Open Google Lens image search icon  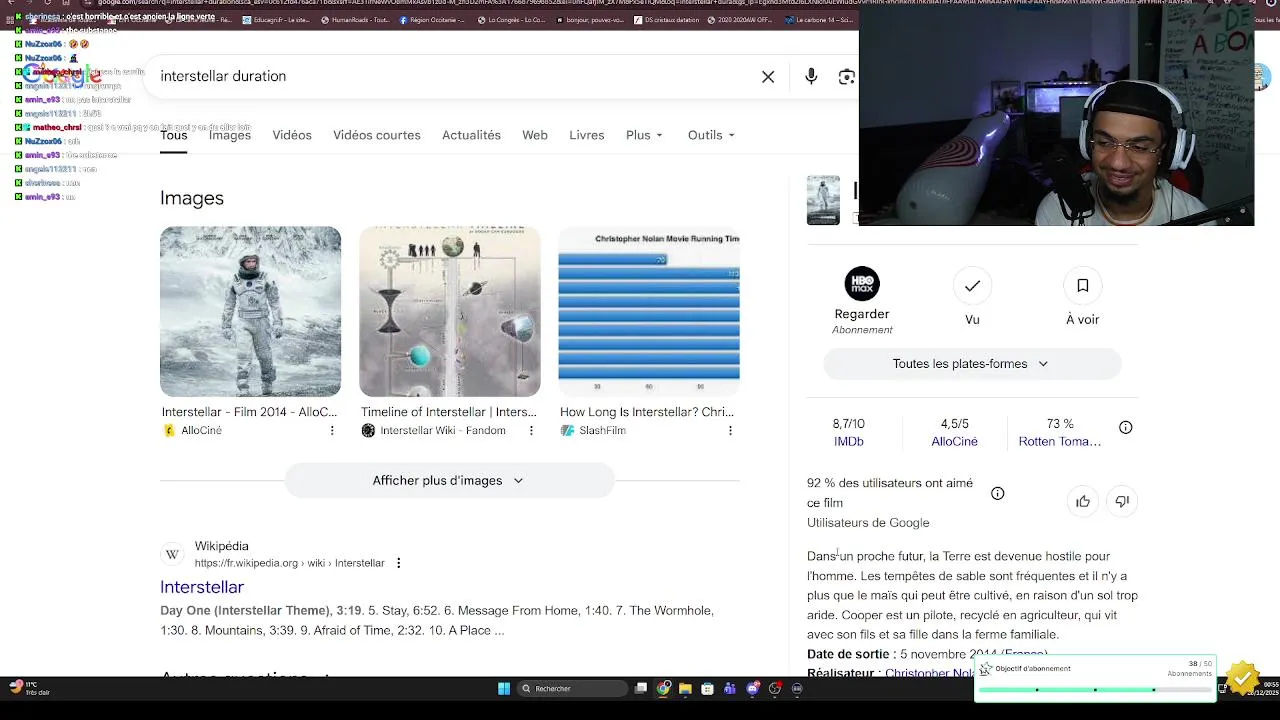847,77
